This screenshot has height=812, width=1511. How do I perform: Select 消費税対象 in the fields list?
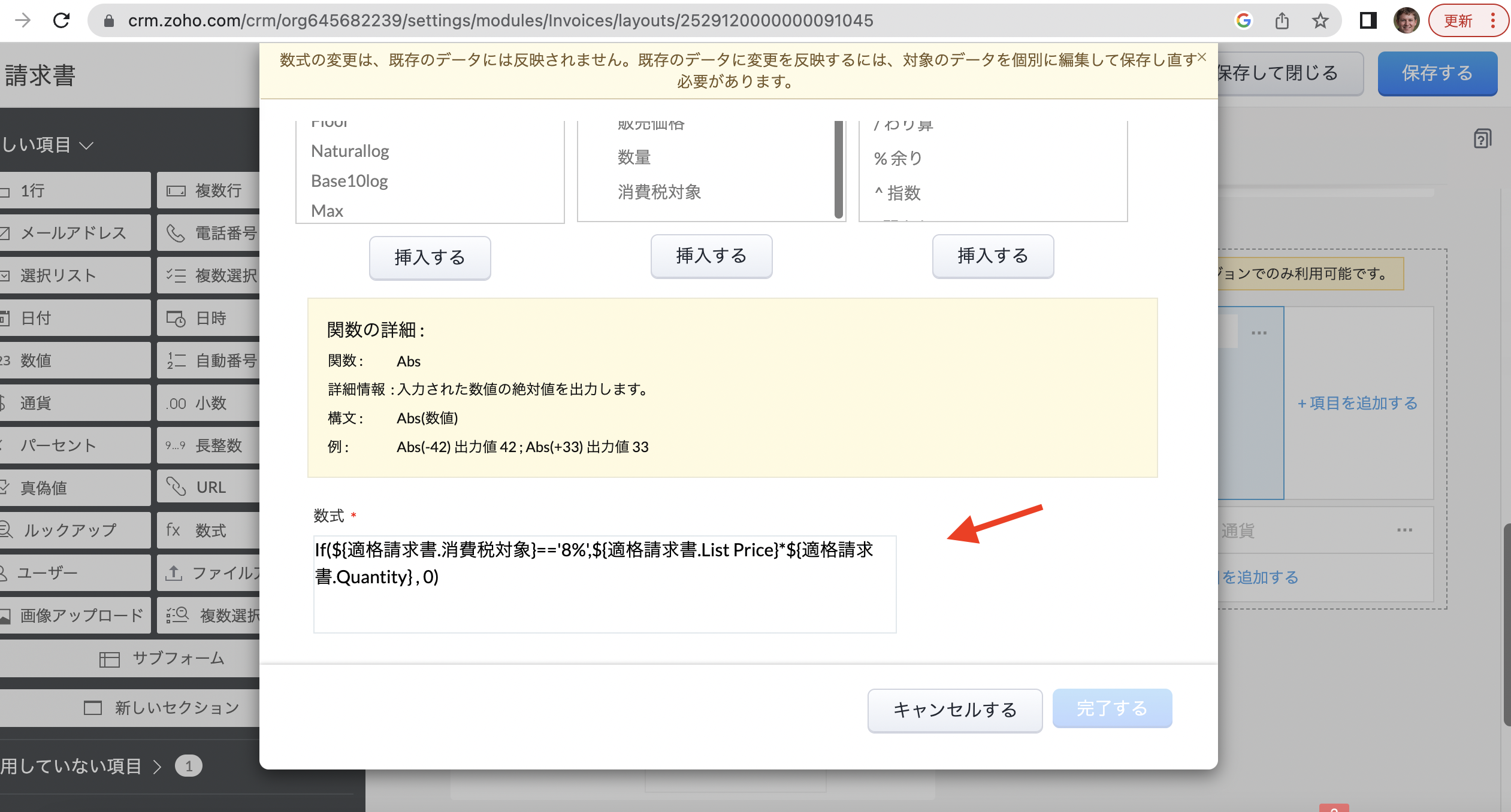click(x=659, y=192)
